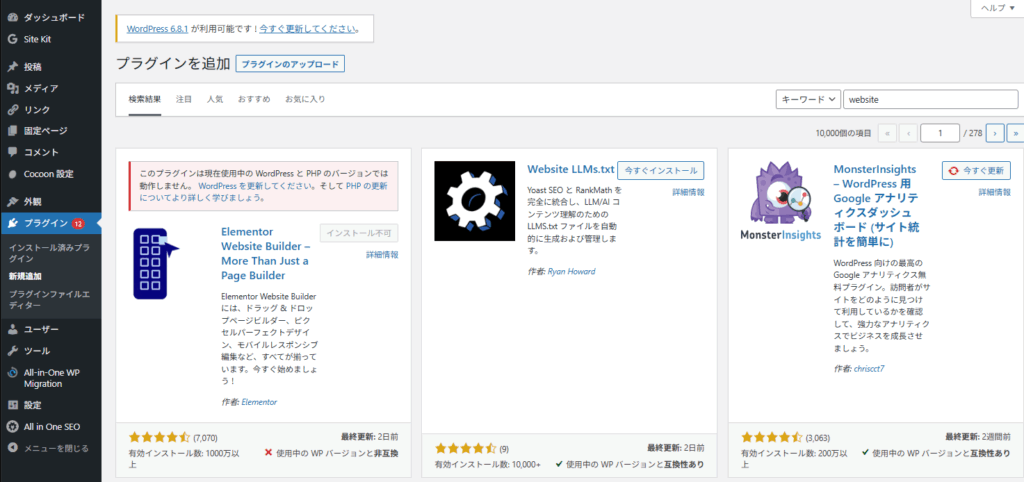Open Elementor Website Builder title link

pos(265,254)
